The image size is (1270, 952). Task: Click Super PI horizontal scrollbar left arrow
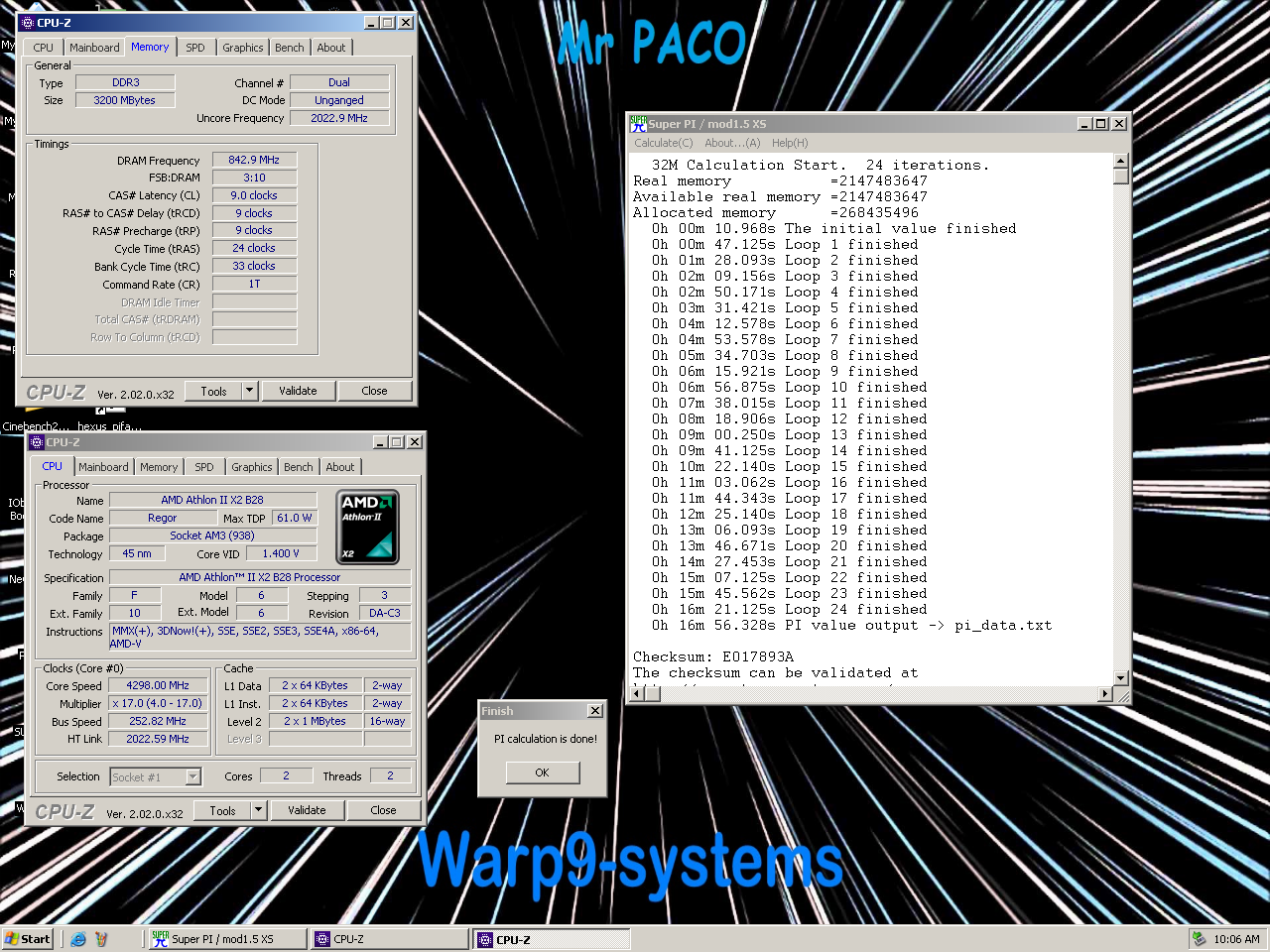point(638,693)
